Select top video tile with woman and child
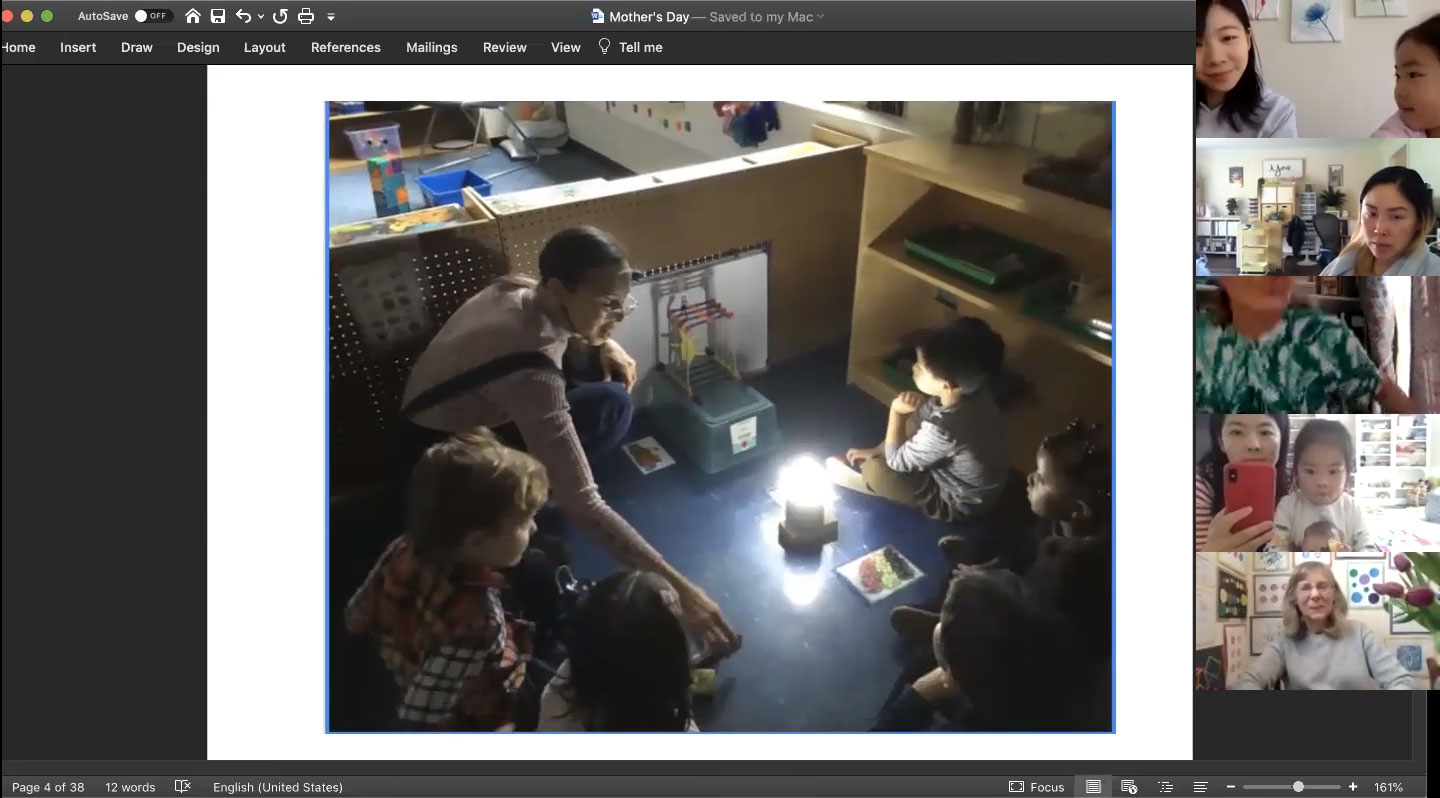This screenshot has height=798, width=1440. [x=1317, y=69]
